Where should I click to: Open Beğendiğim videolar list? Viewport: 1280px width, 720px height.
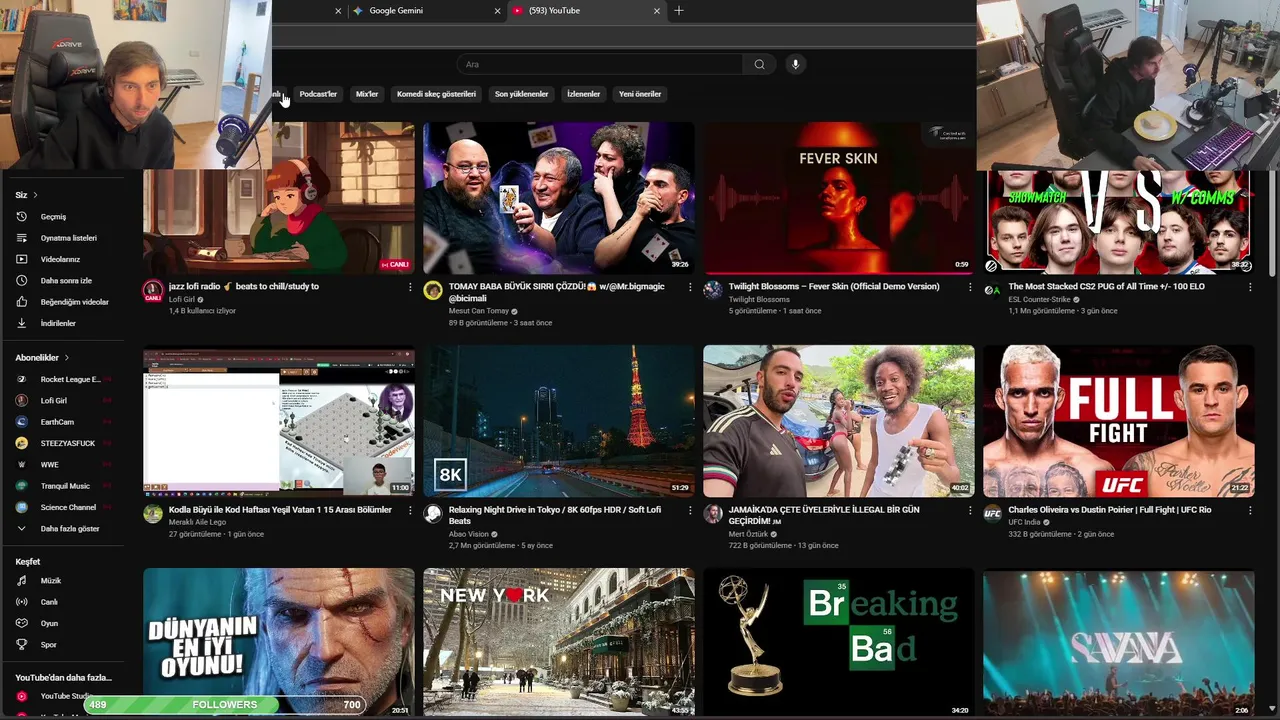[x=74, y=302]
